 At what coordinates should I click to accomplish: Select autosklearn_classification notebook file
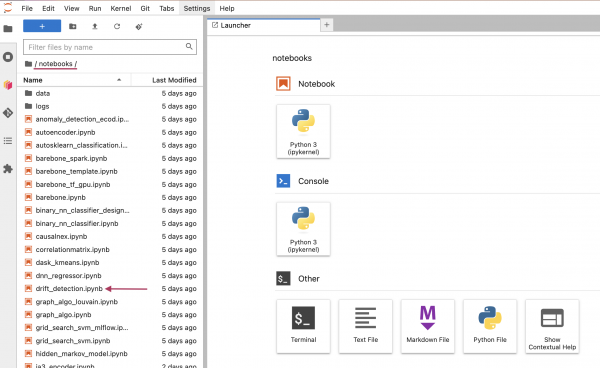point(110,145)
